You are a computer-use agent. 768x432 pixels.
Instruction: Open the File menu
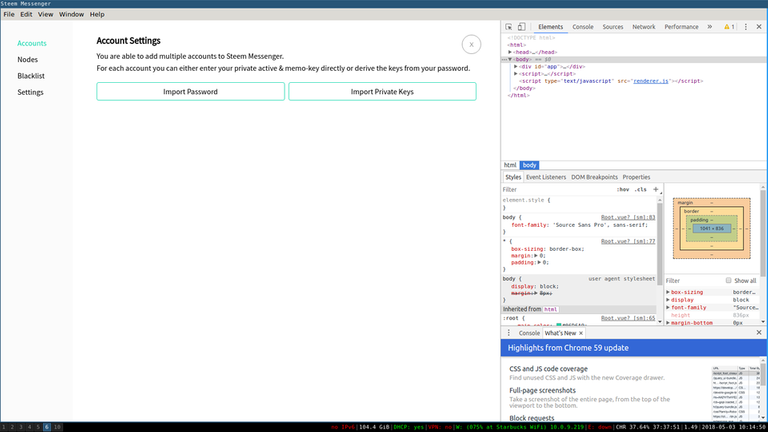[x=9, y=14]
